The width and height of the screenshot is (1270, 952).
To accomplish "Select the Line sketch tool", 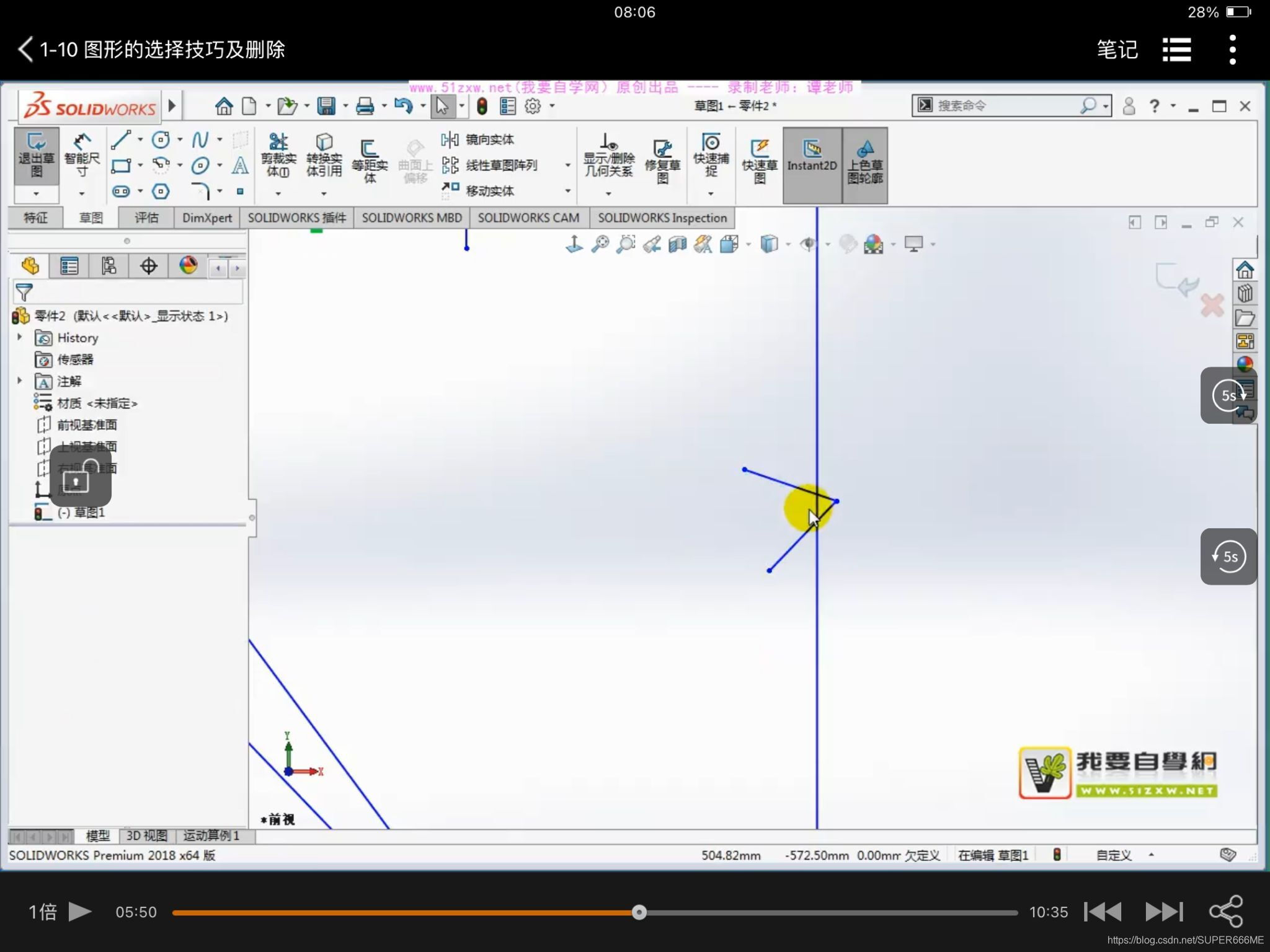I will tap(121, 139).
